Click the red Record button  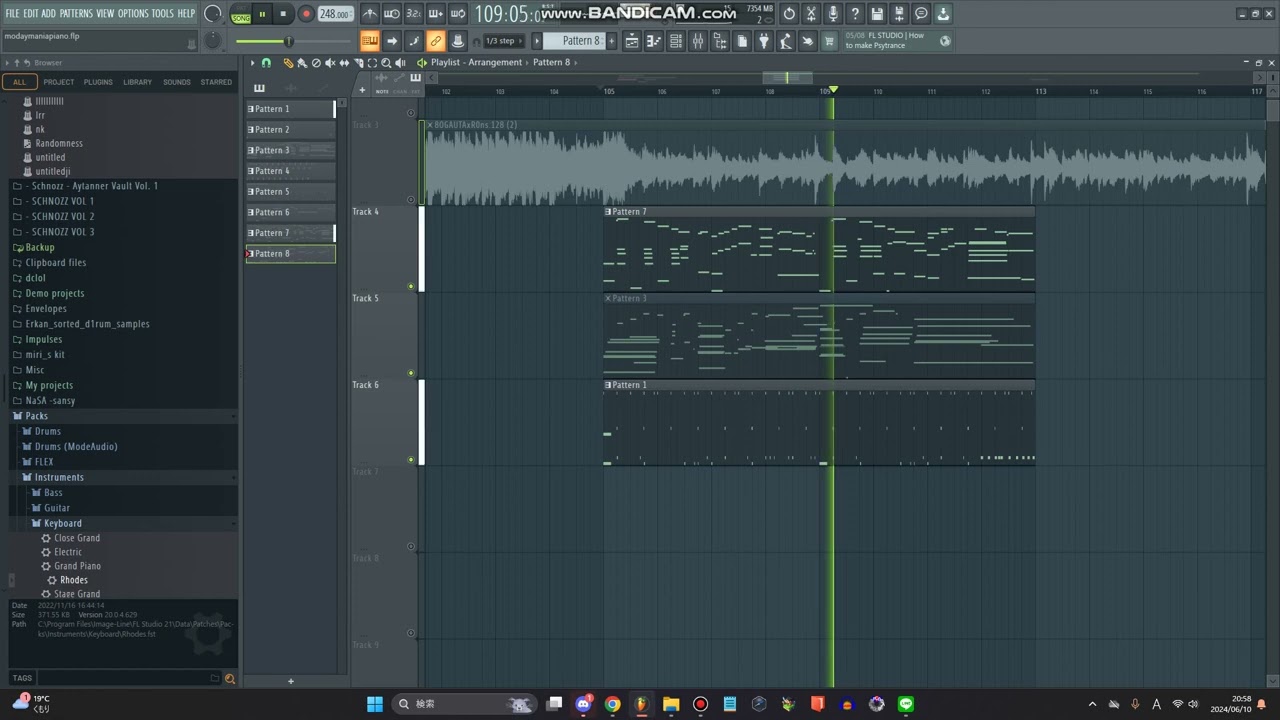(306, 14)
